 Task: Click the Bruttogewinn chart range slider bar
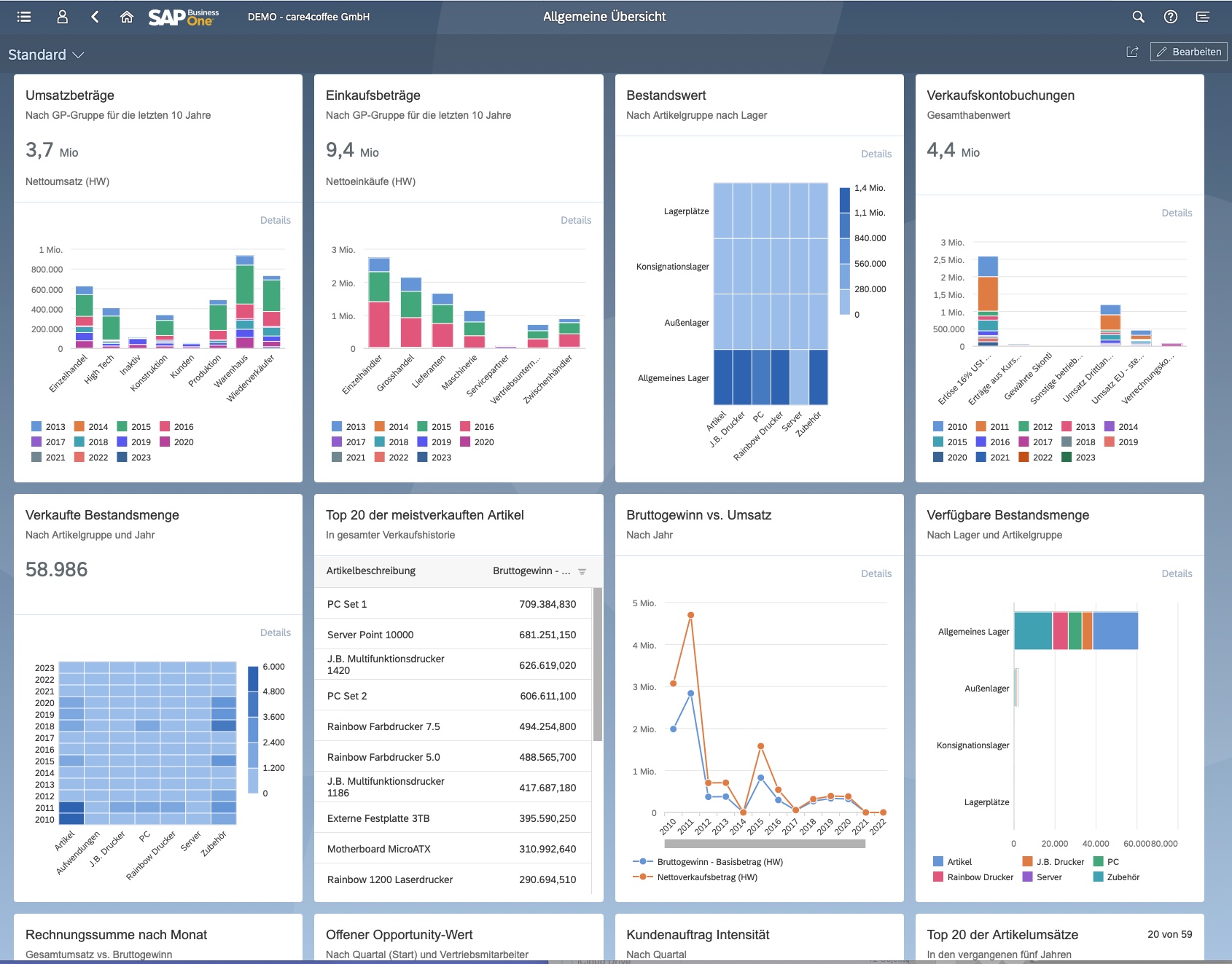(764, 844)
